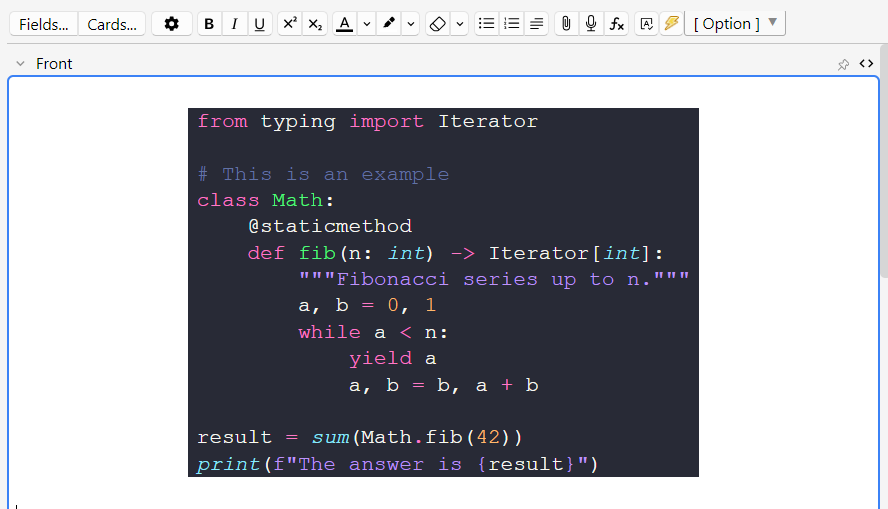Record audio with the microphone icon
888x509 pixels.
pyautogui.click(x=591, y=24)
